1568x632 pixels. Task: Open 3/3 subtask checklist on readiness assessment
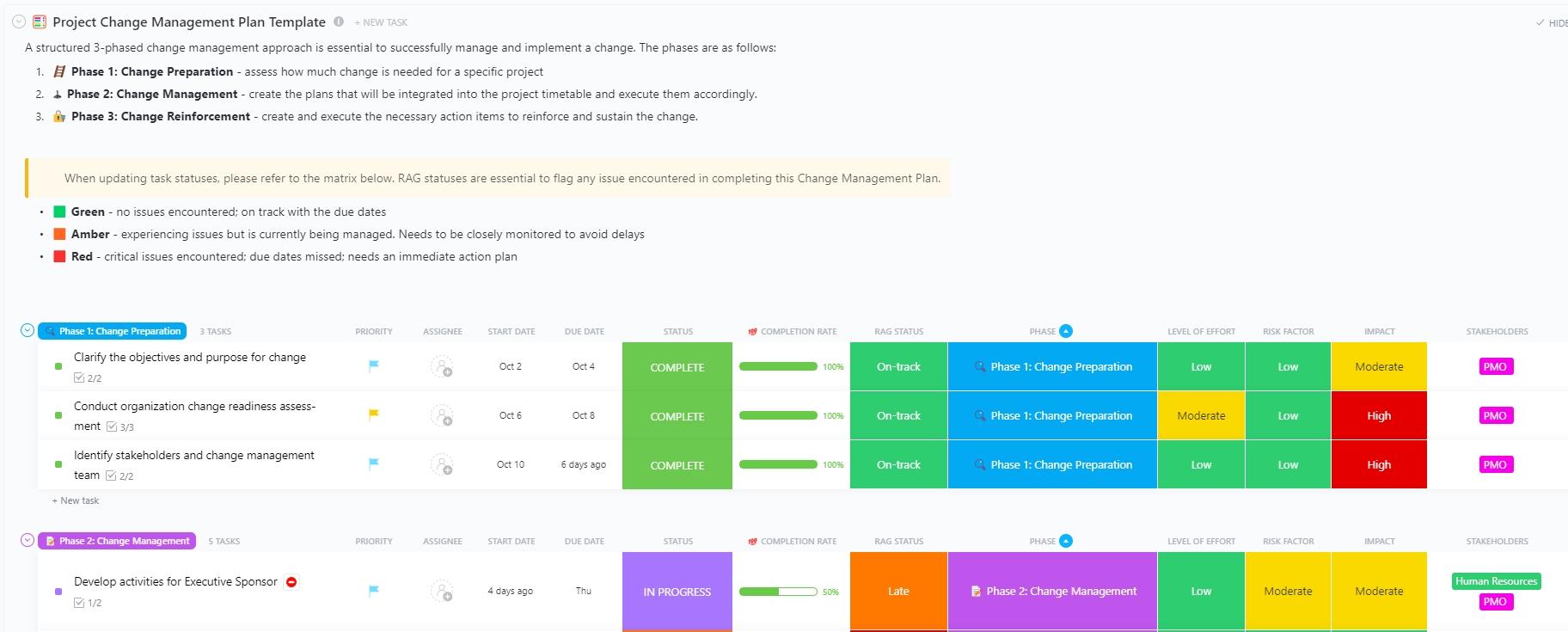pyautogui.click(x=120, y=426)
